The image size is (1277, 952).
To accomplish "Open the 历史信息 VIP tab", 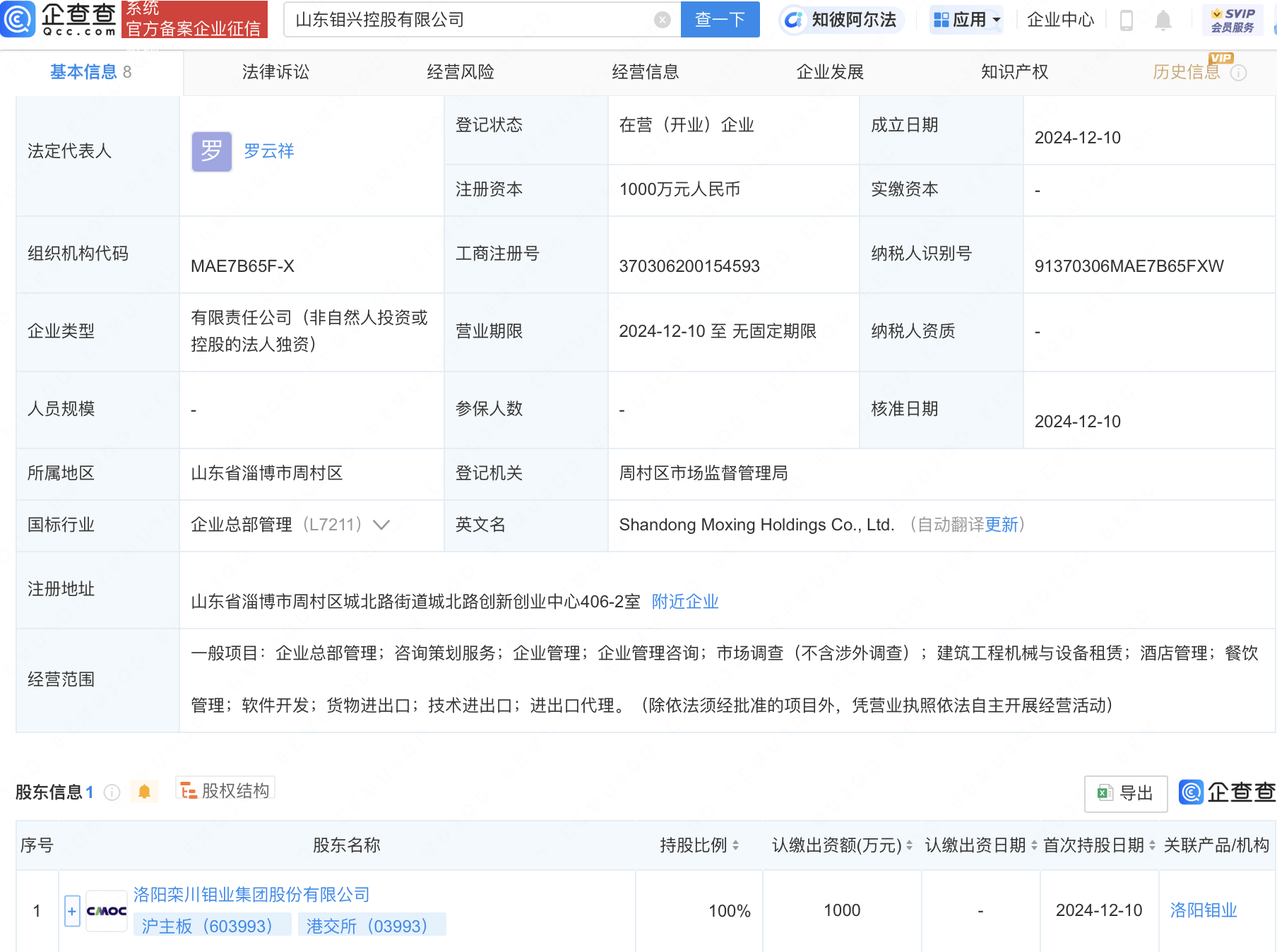I will coord(1187,72).
